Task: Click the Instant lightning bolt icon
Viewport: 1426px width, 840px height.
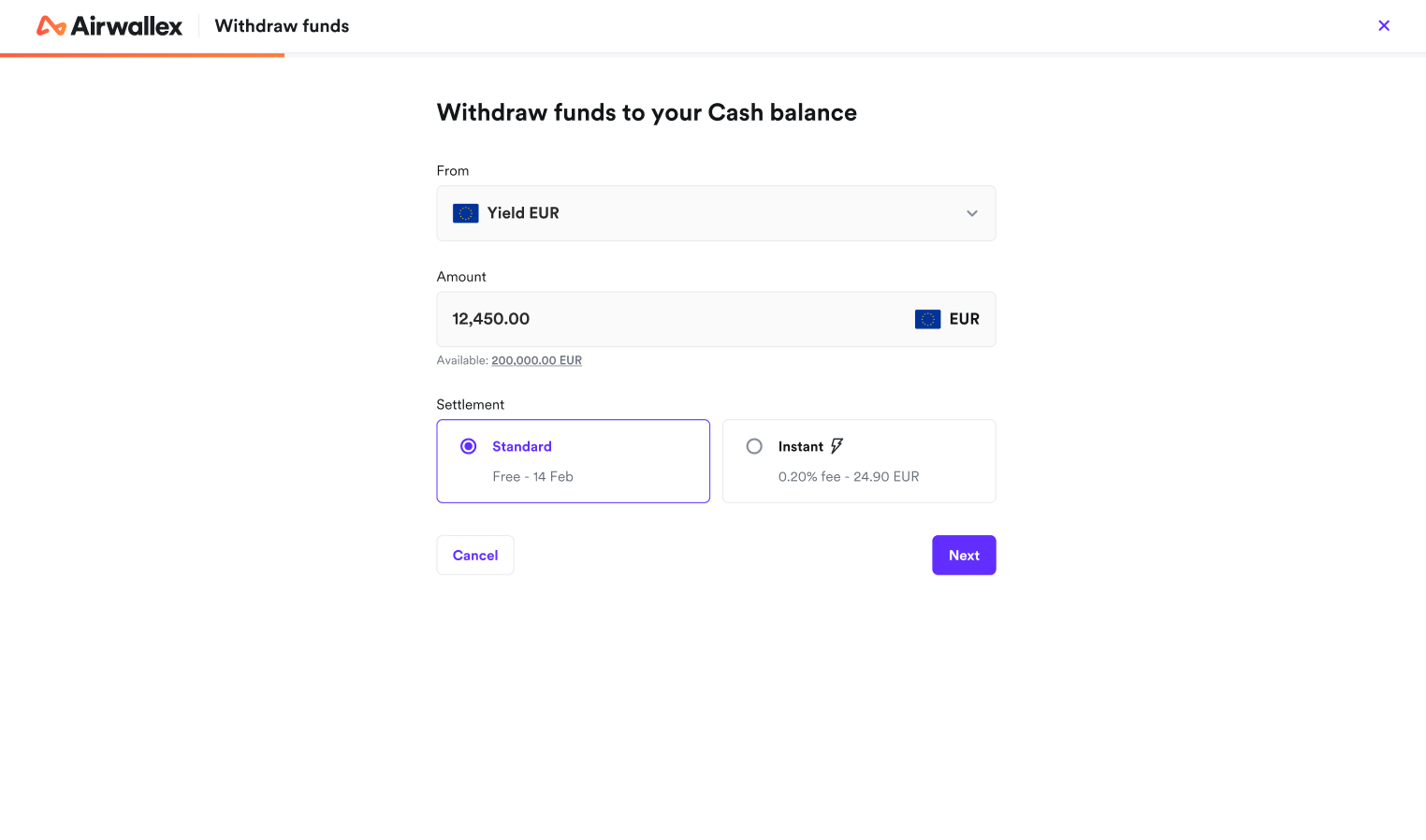Action: pos(837,446)
